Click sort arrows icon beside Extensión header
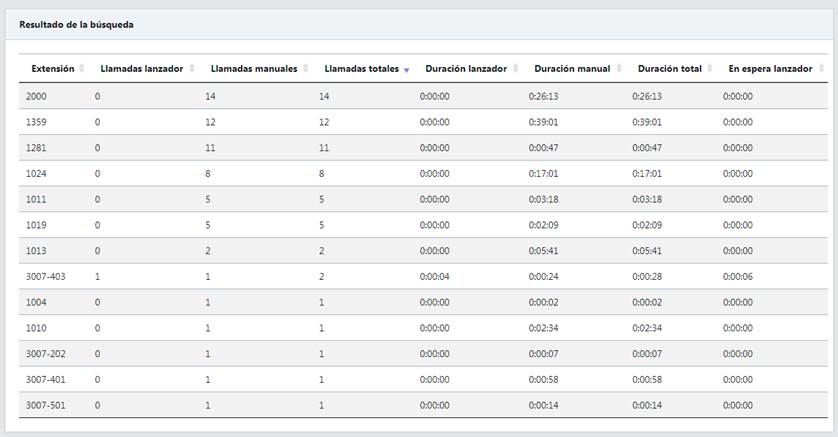Viewport: 838px width, 437px height. tap(82, 69)
